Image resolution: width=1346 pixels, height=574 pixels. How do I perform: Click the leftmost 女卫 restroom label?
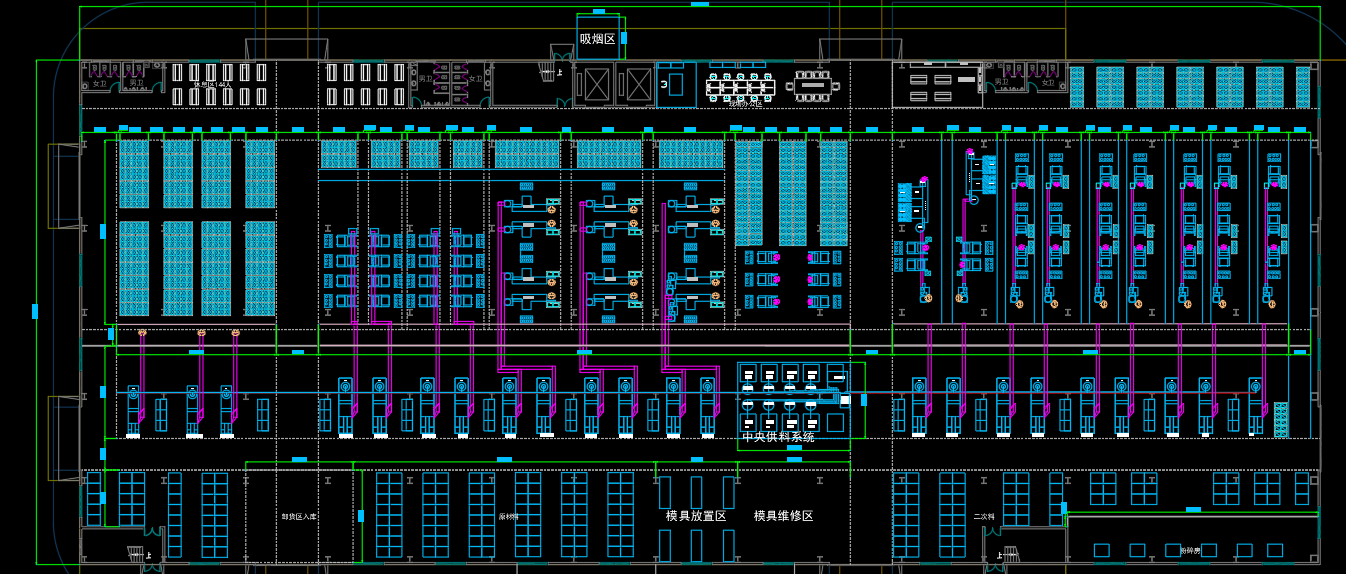tap(99, 84)
